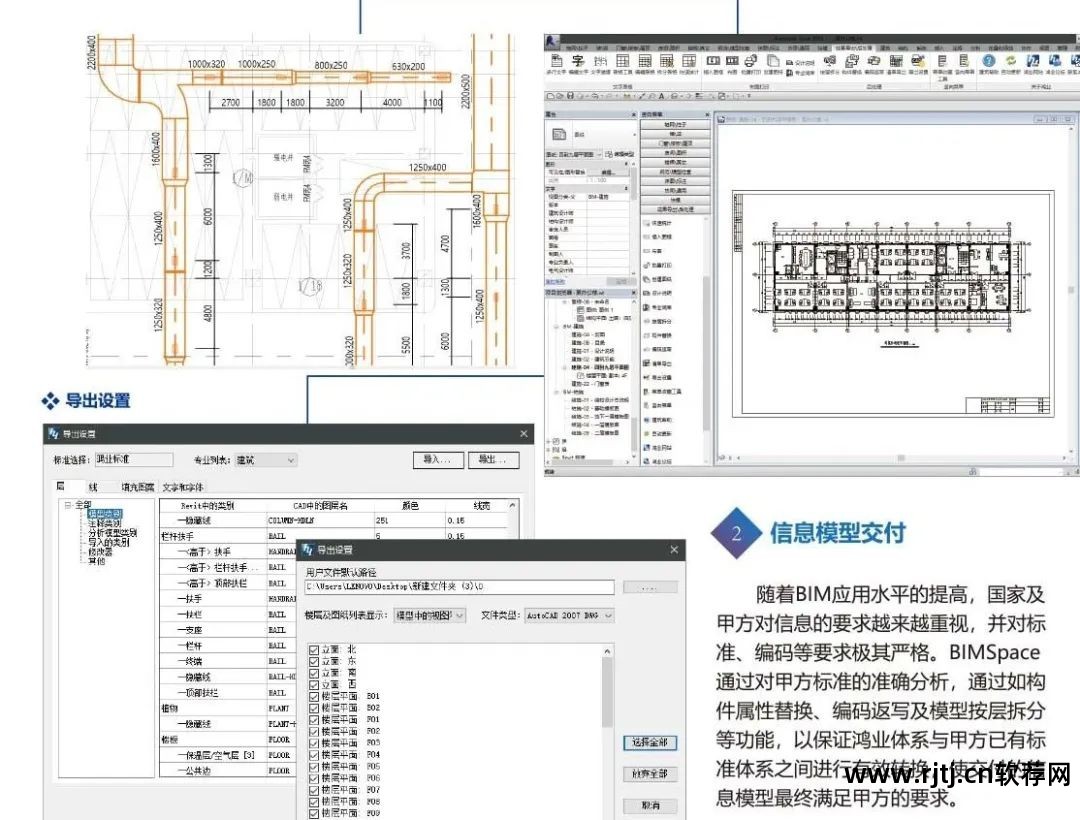Viewport: 1080px width, 820px height.
Task: Select 其他 in the category tree
Action: 96,561
